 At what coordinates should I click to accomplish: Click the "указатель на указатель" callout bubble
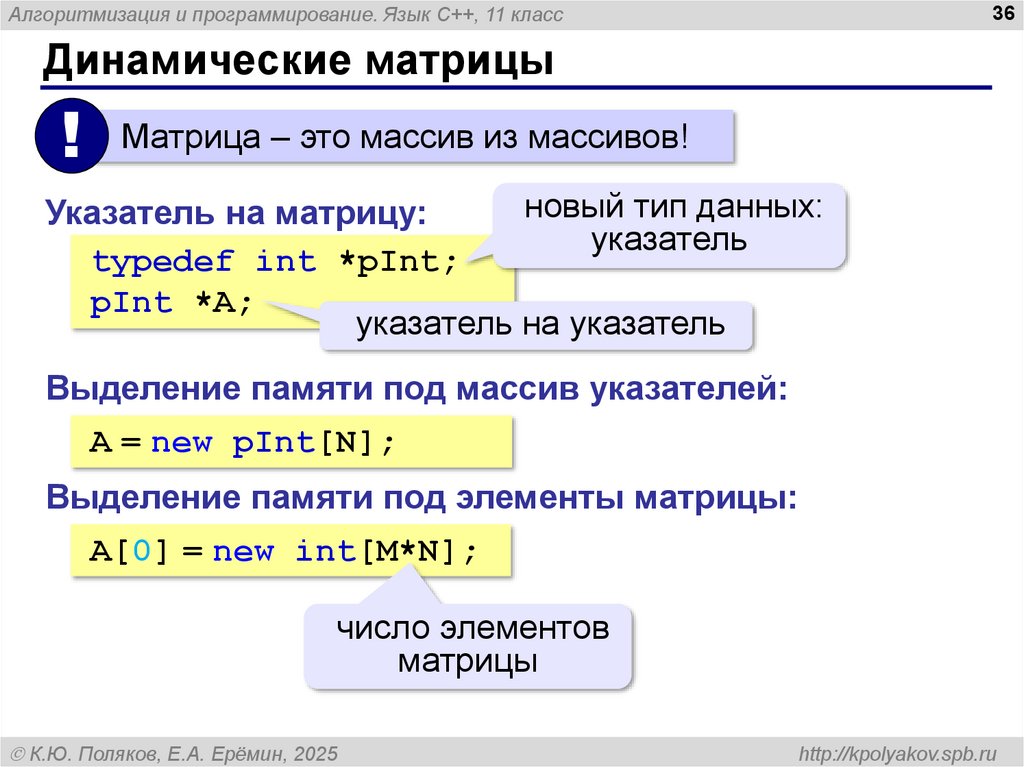coord(536,325)
